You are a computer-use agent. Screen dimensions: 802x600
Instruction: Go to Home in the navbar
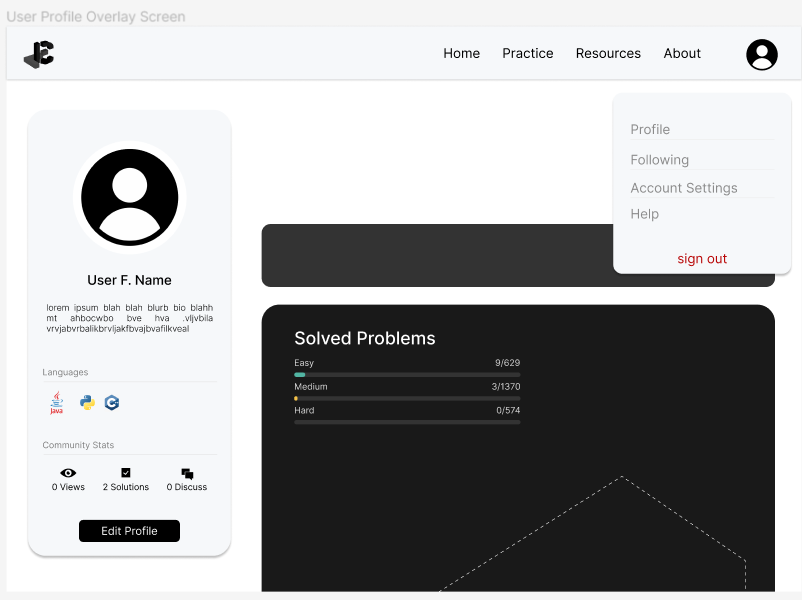[461, 53]
